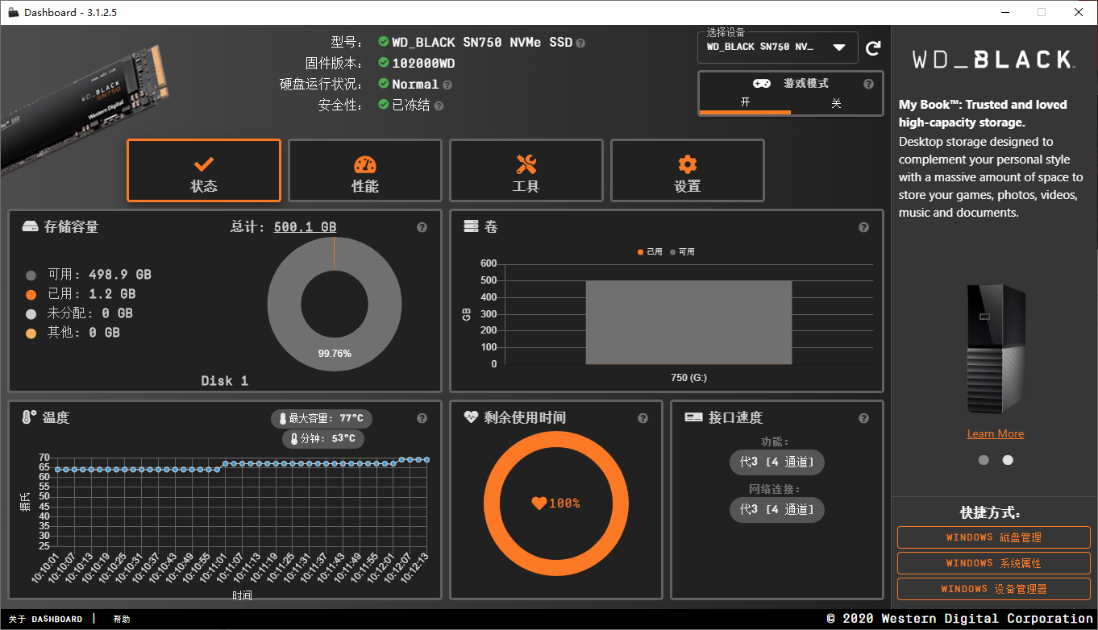Toggle the 可用 legend in volume chart

pos(682,251)
